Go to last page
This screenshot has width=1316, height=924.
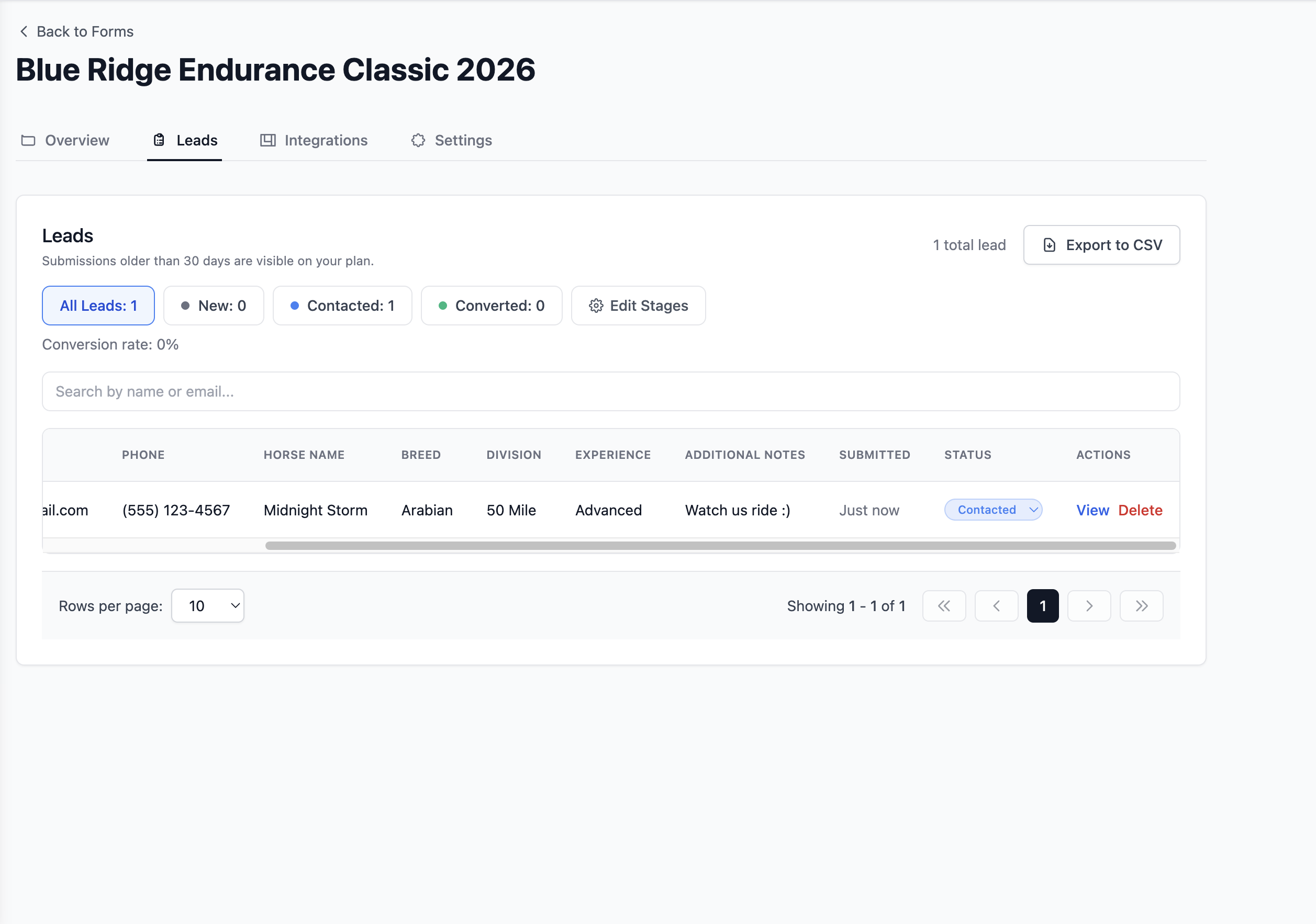[x=1141, y=606]
